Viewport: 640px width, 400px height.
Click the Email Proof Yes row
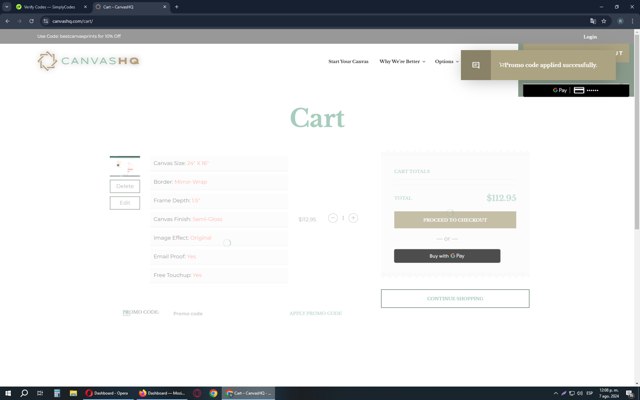pyautogui.click(x=219, y=257)
